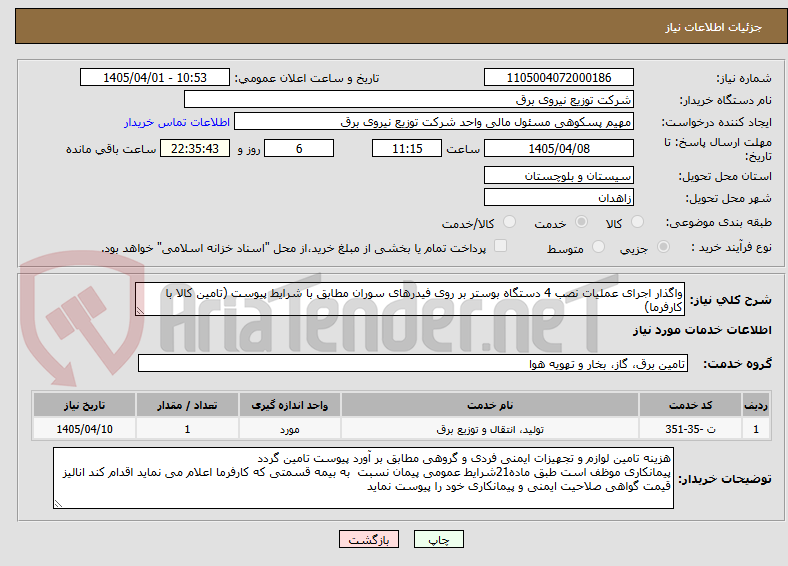Click the service group field تامین برق، گاز

413,363
